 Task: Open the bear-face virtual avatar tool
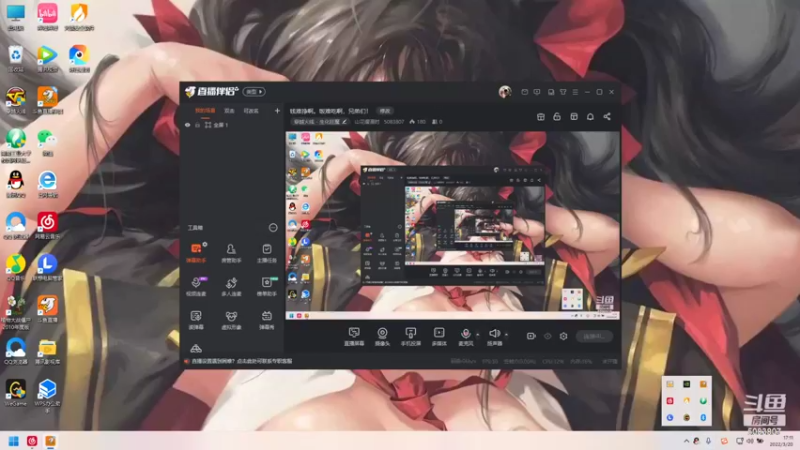[x=231, y=320]
